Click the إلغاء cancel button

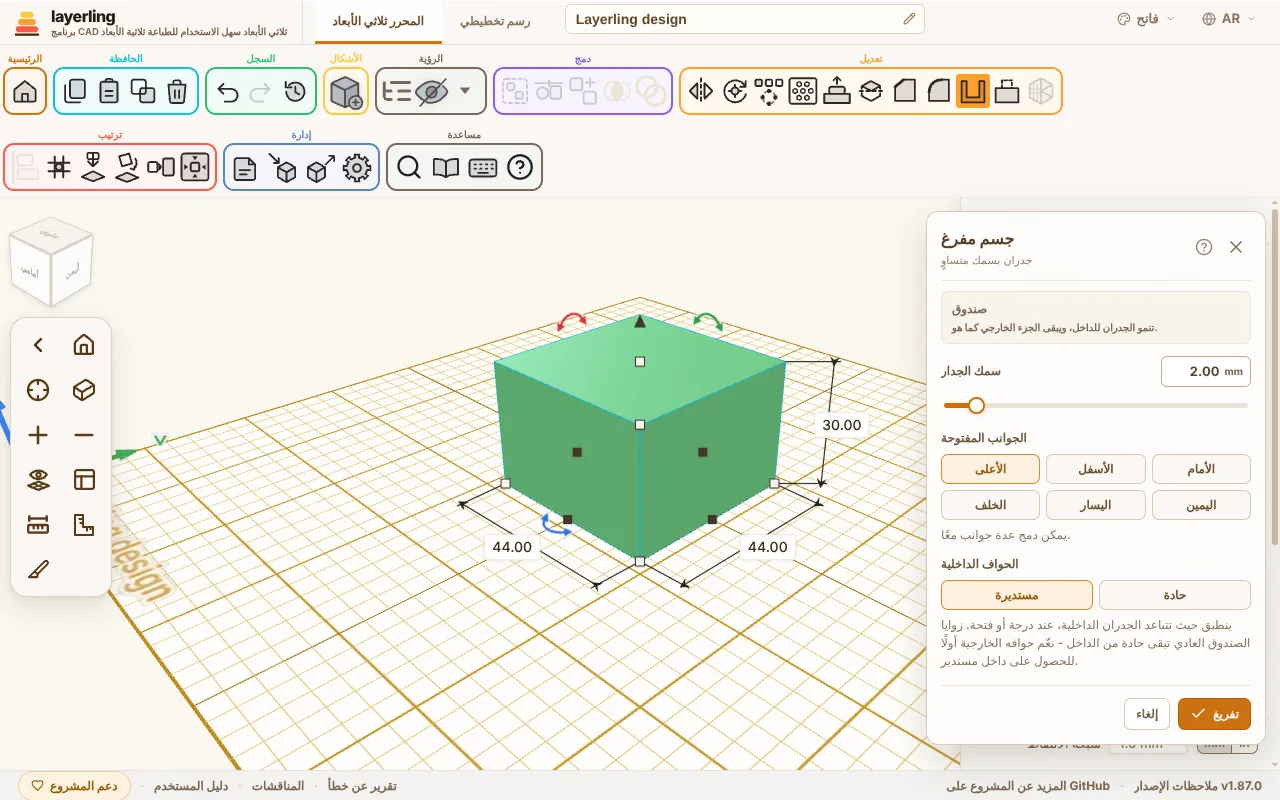(1147, 714)
